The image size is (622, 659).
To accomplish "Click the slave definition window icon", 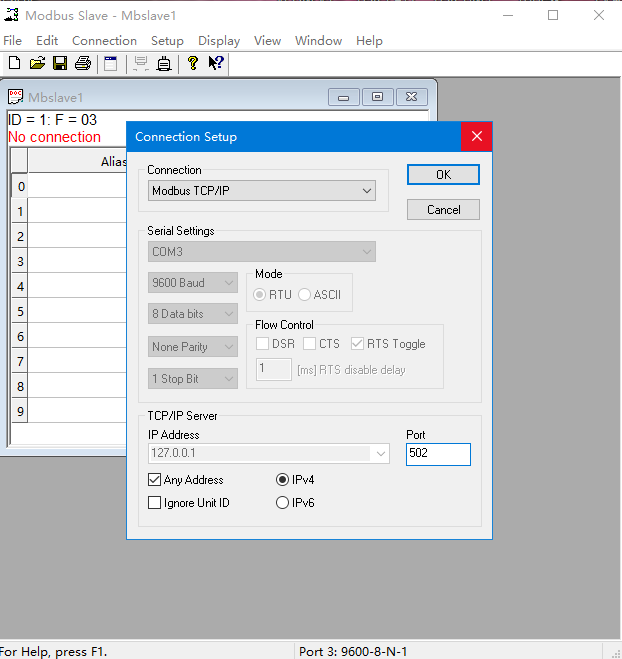I will click(111, 63).
